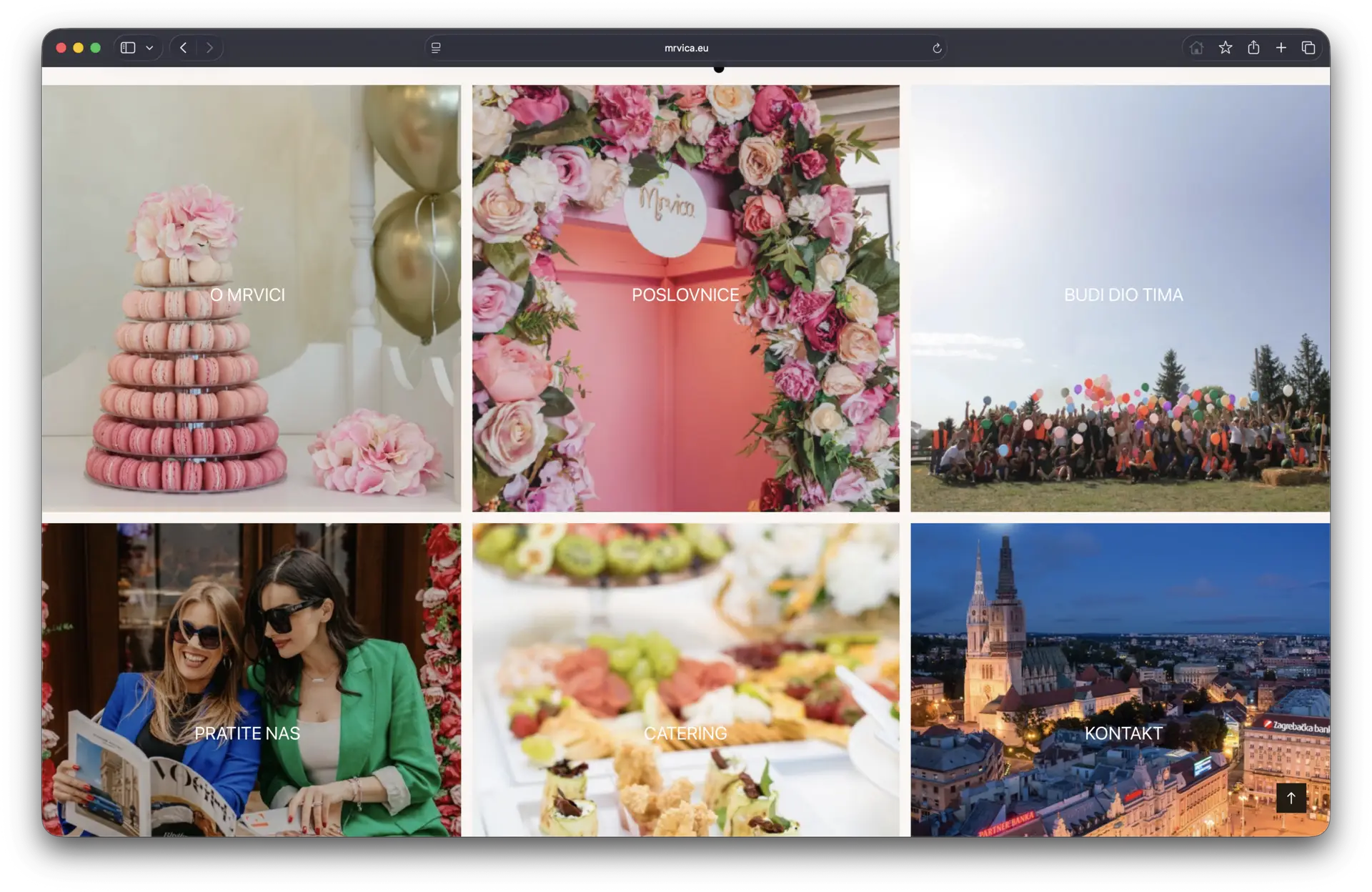Open the home page icon
Image resolution: width=1372 pixels, height=892 pixels.
click(1196, 48)
